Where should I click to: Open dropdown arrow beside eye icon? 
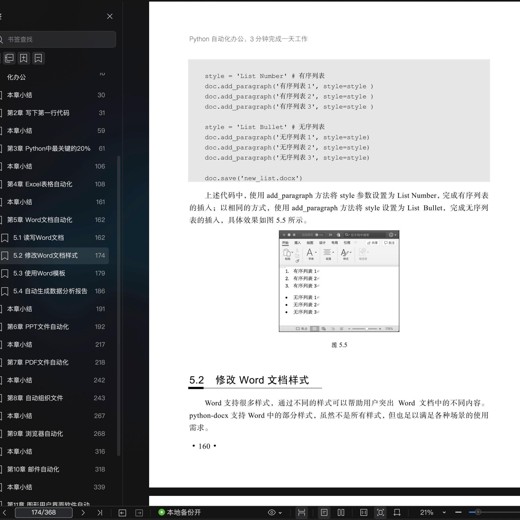pyautogui.click(x=280, y=513)
